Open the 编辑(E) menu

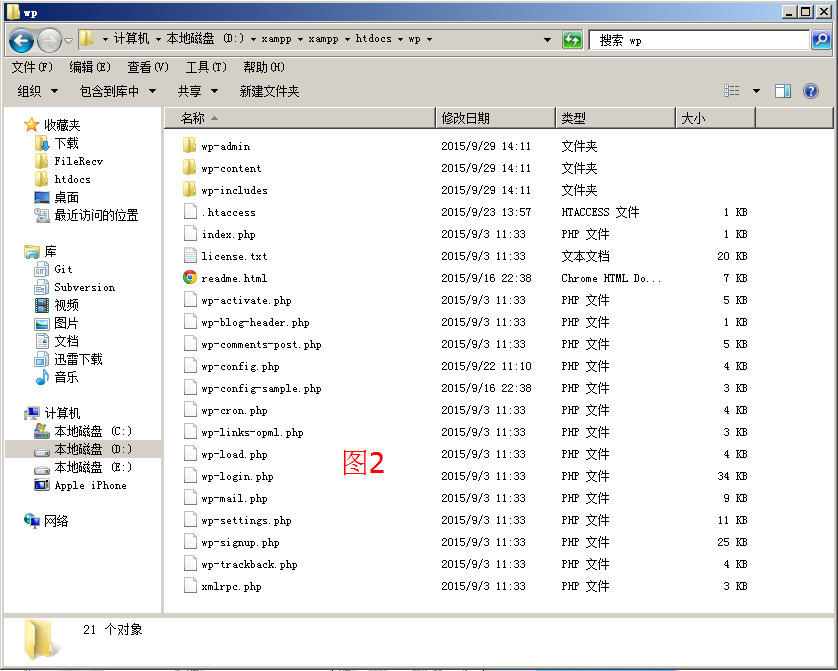tap(90, 67)
